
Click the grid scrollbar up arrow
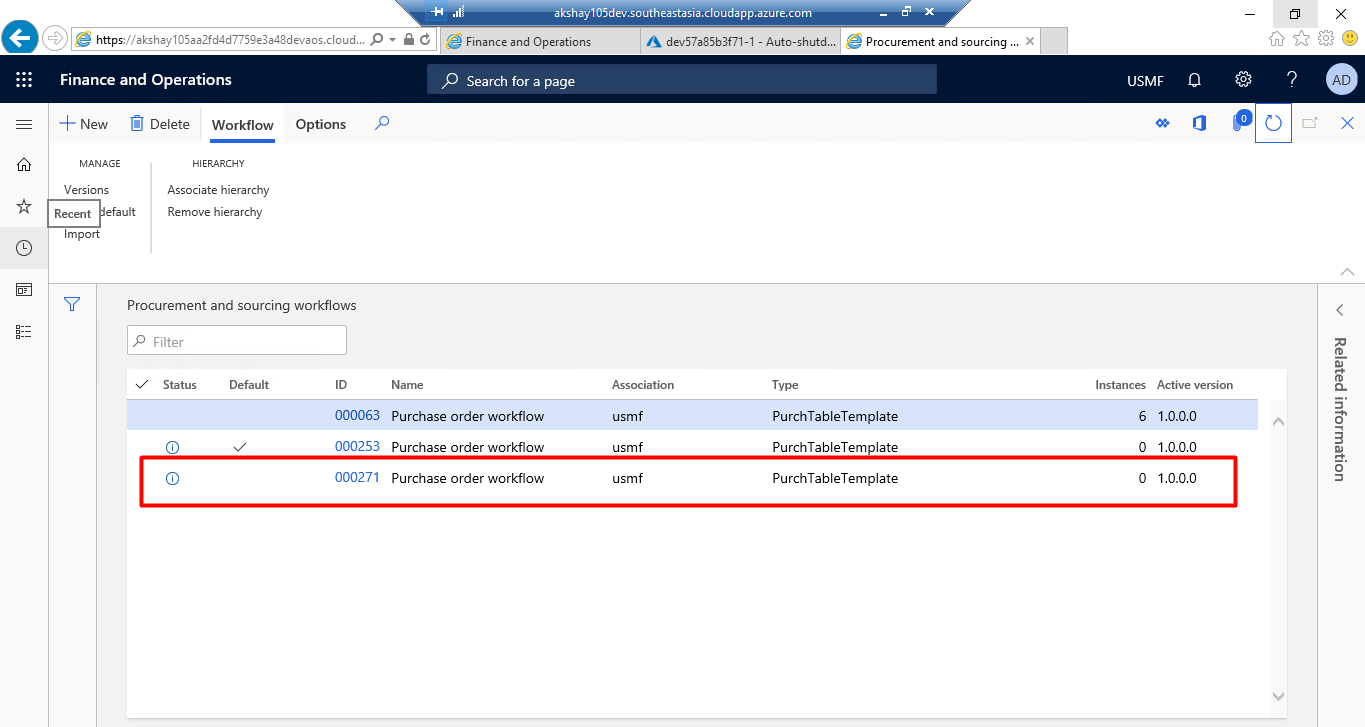pyautogui.click(x=1277, y=422)
